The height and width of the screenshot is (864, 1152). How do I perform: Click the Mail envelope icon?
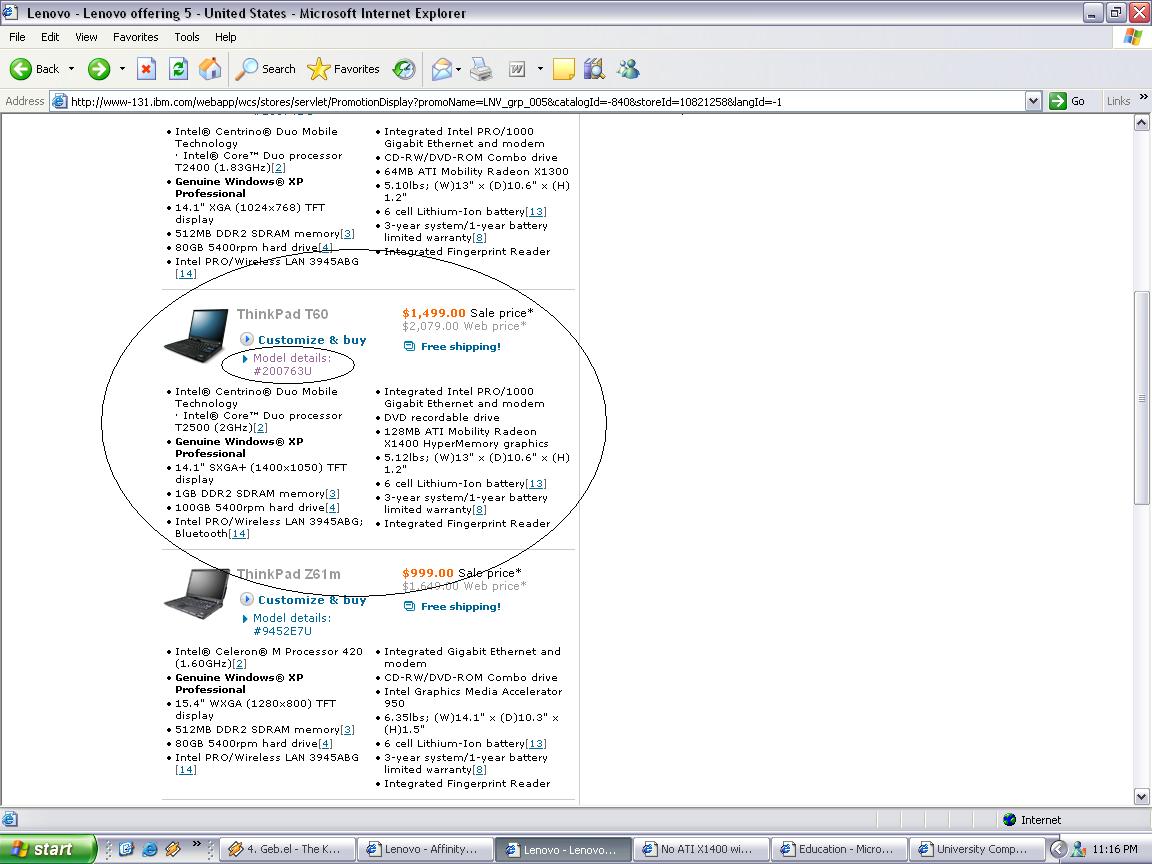coord(442,69)
